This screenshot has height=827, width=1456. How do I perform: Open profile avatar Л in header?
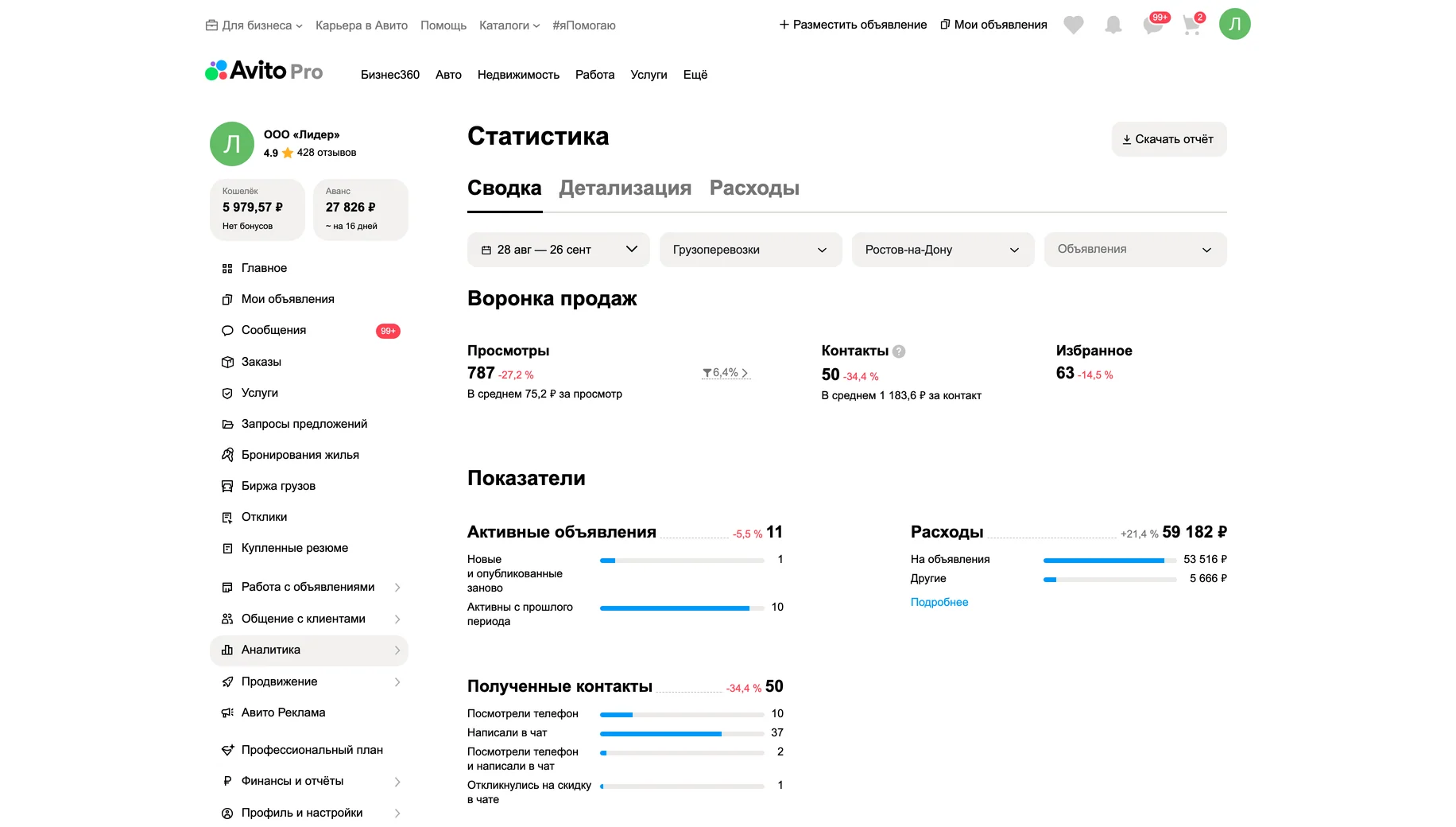[1234, 24]
